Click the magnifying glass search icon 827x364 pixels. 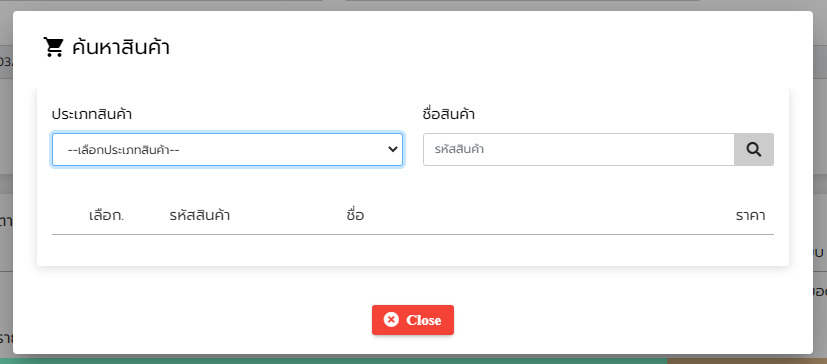coord(754,150)
